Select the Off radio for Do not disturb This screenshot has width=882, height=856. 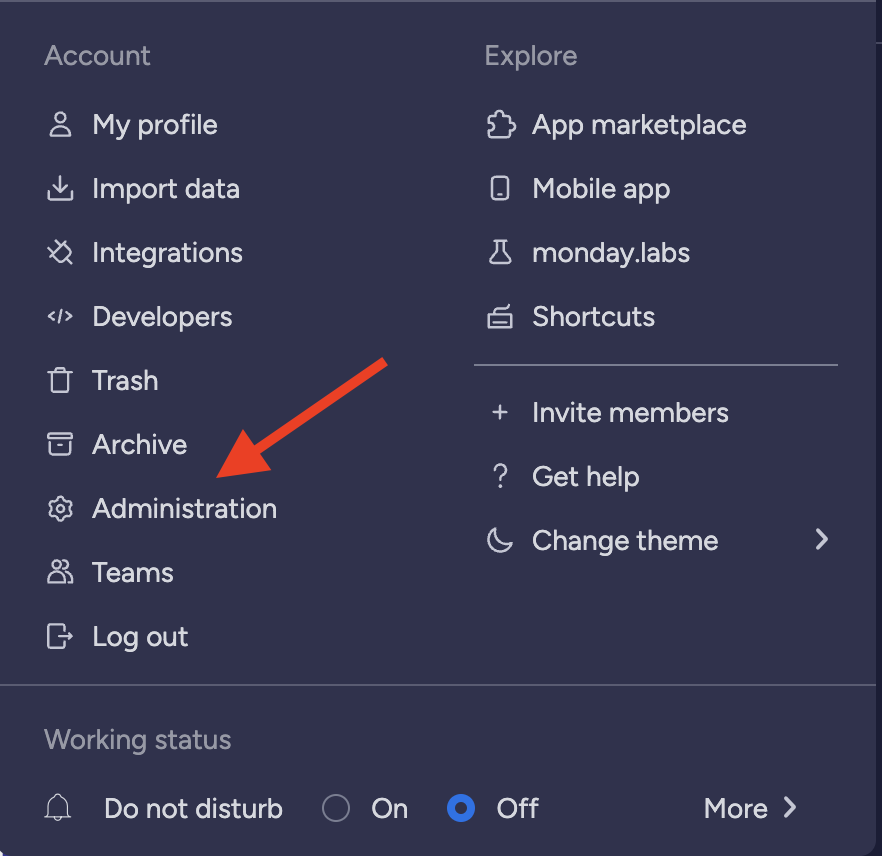[461, 808]
